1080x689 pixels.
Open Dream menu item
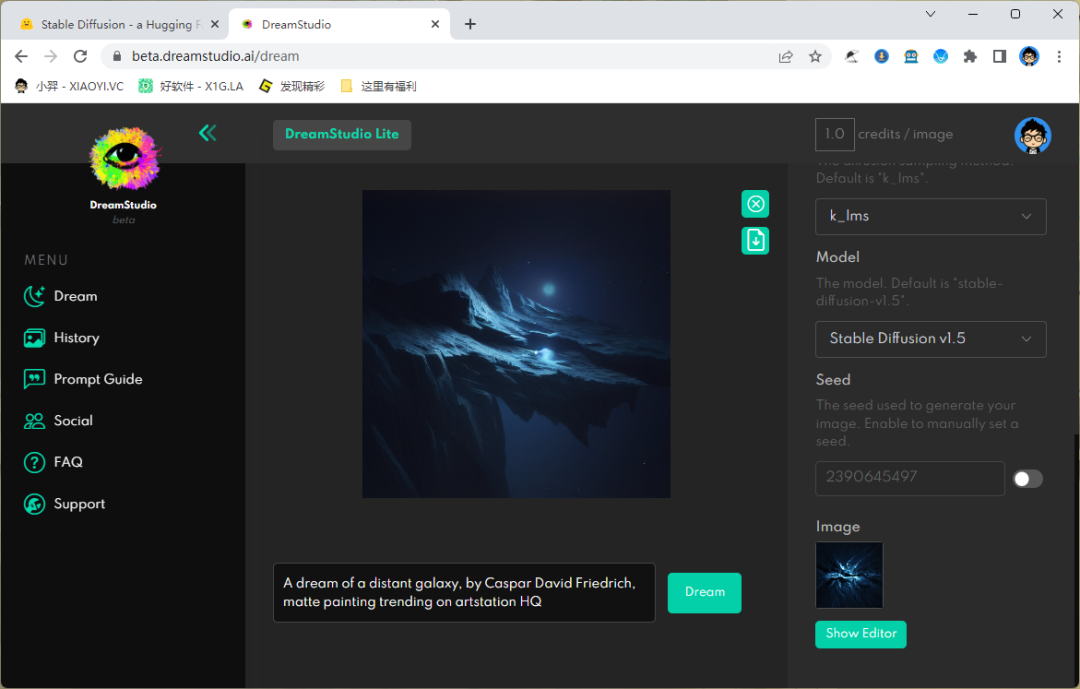pos(75,296)
